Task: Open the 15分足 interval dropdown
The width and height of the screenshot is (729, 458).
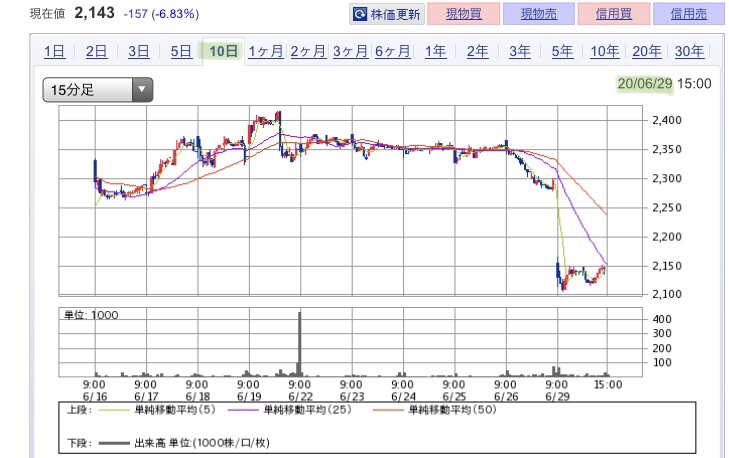Action: coord(98,90)
